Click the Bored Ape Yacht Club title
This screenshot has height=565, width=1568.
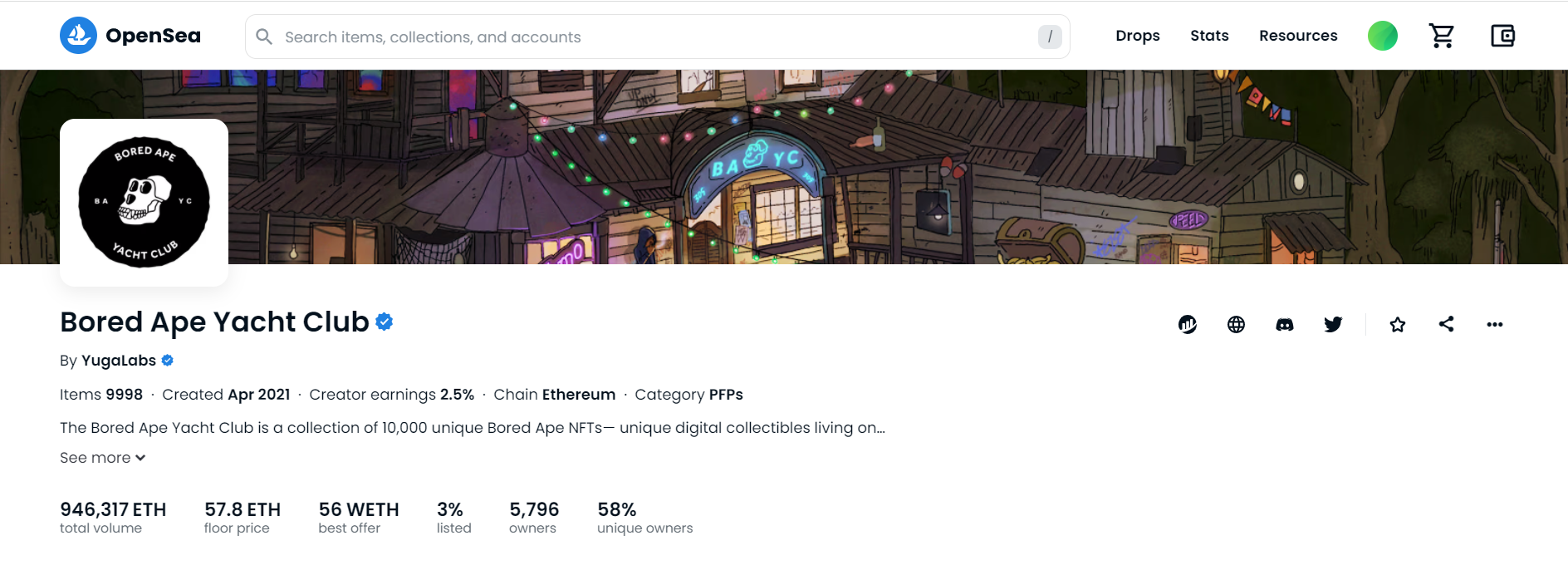click(214, 322)
